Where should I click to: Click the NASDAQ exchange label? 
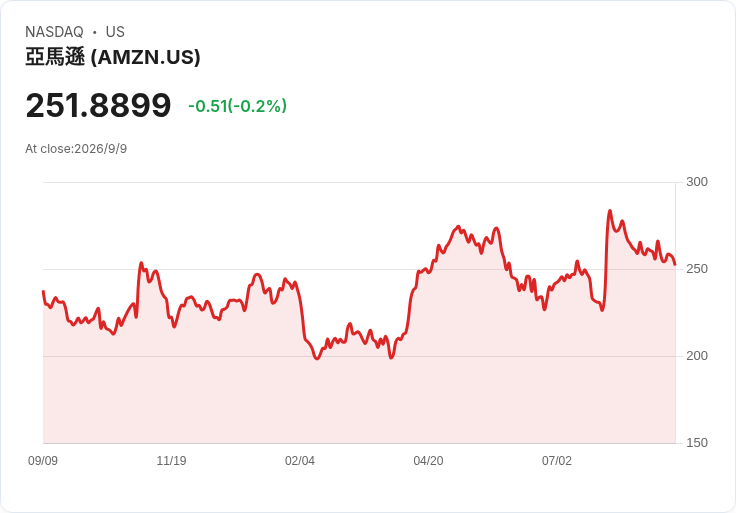click(x=54, y=32)
